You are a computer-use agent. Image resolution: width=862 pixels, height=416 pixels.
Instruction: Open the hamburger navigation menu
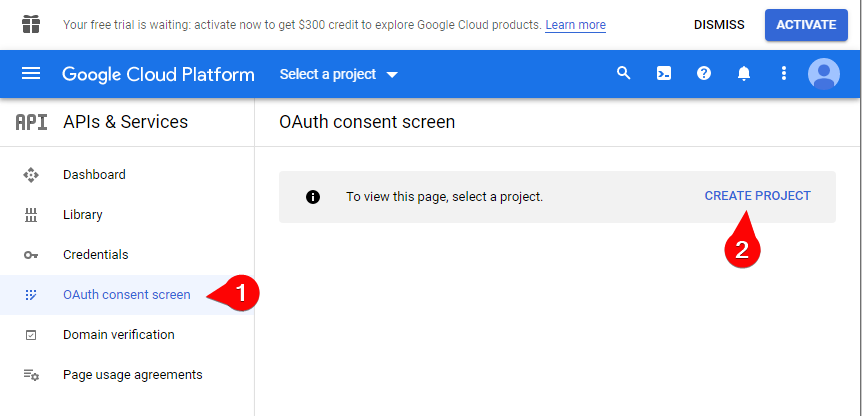click(x=31, y=74)
